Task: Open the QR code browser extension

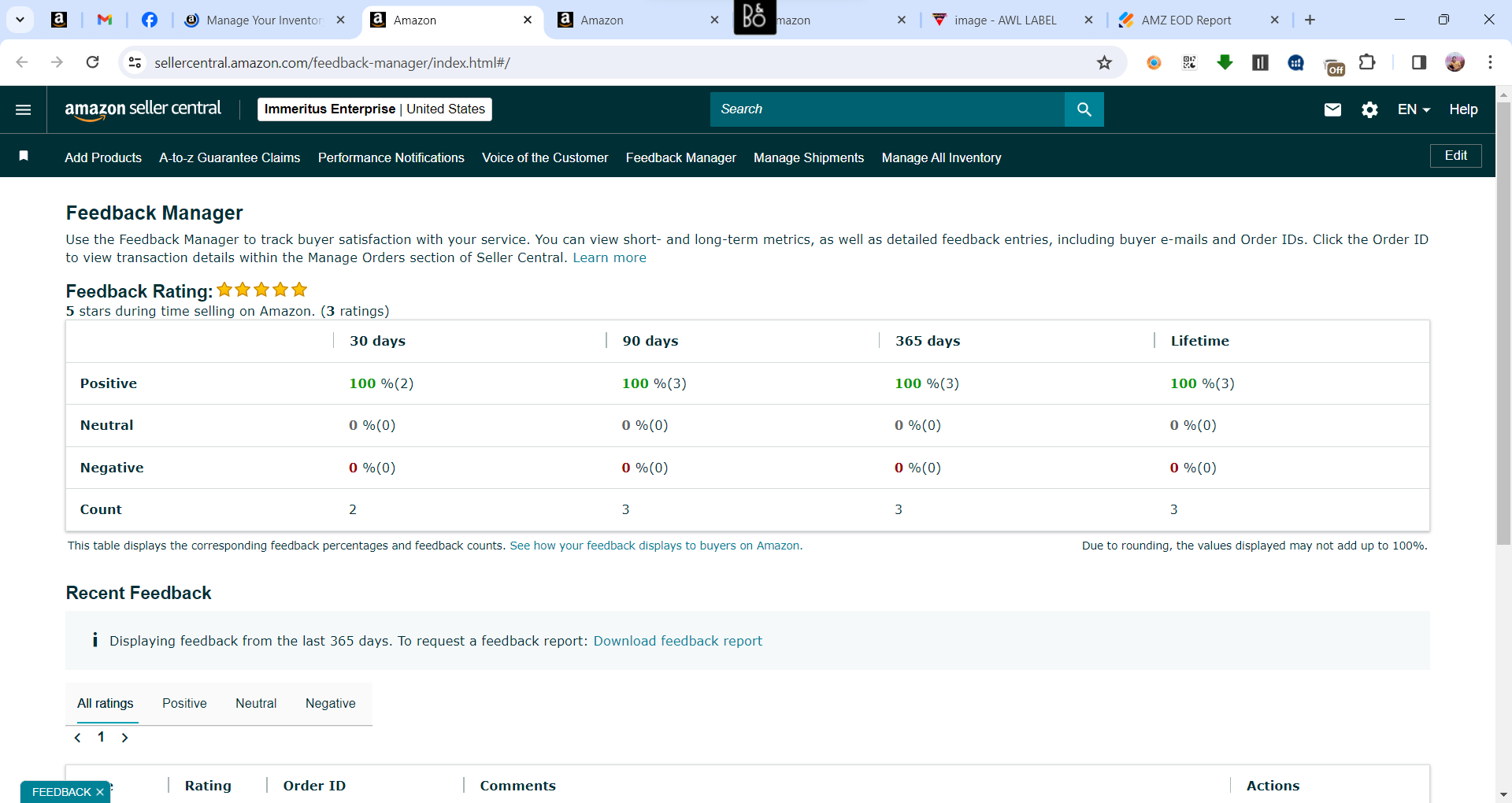Action: [x=1189, y=62]
